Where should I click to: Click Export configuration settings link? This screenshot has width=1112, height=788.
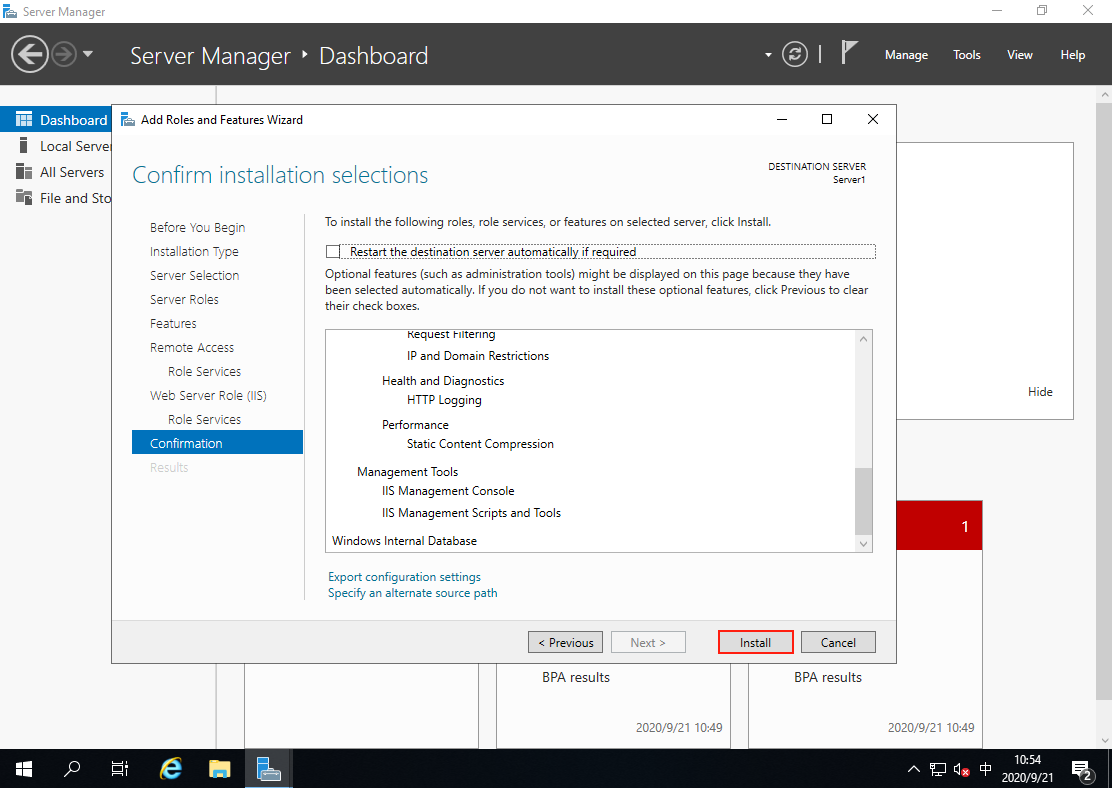coord(404,577)
